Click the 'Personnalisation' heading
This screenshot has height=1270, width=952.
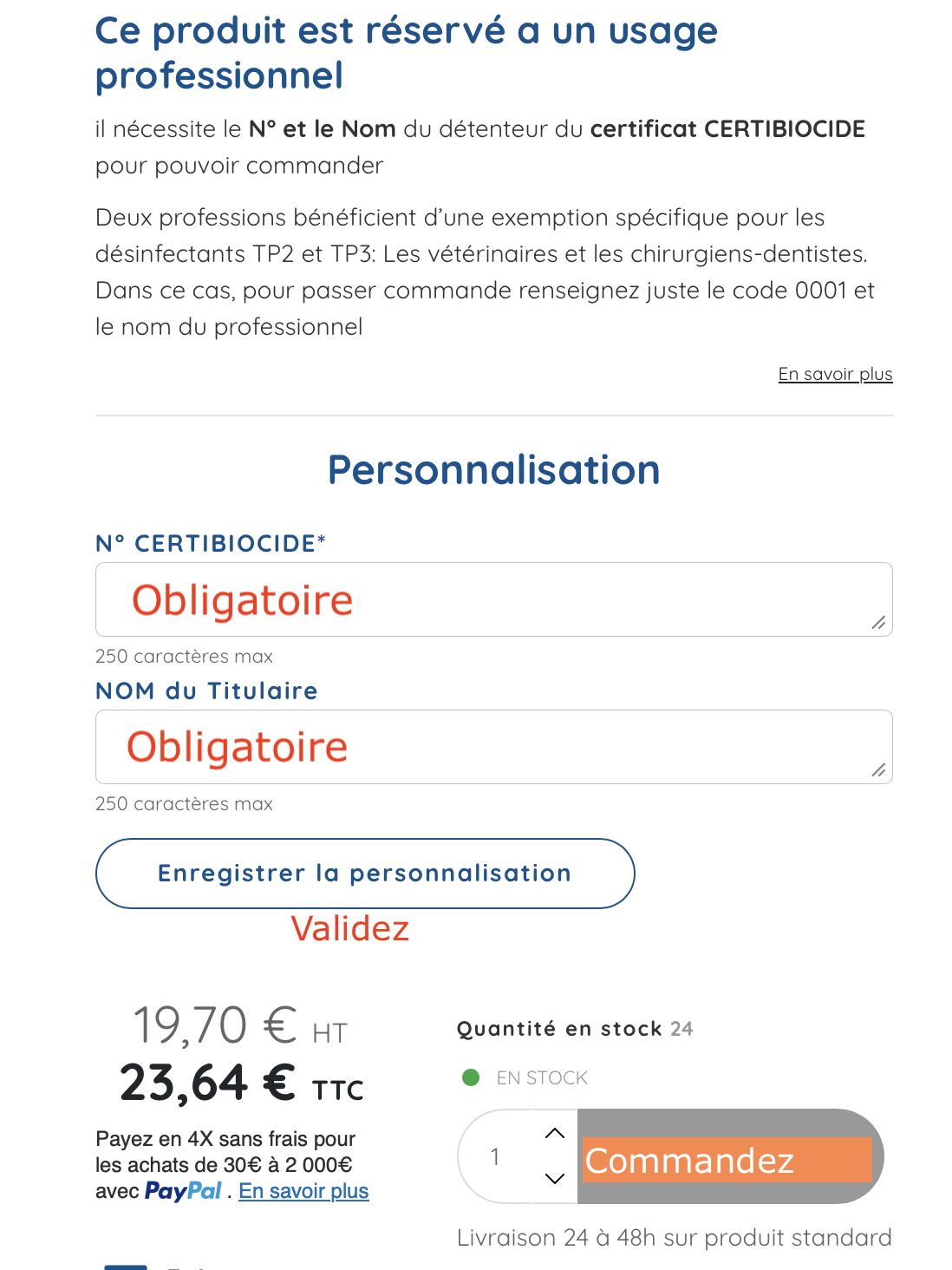click(x=493, y=469)
